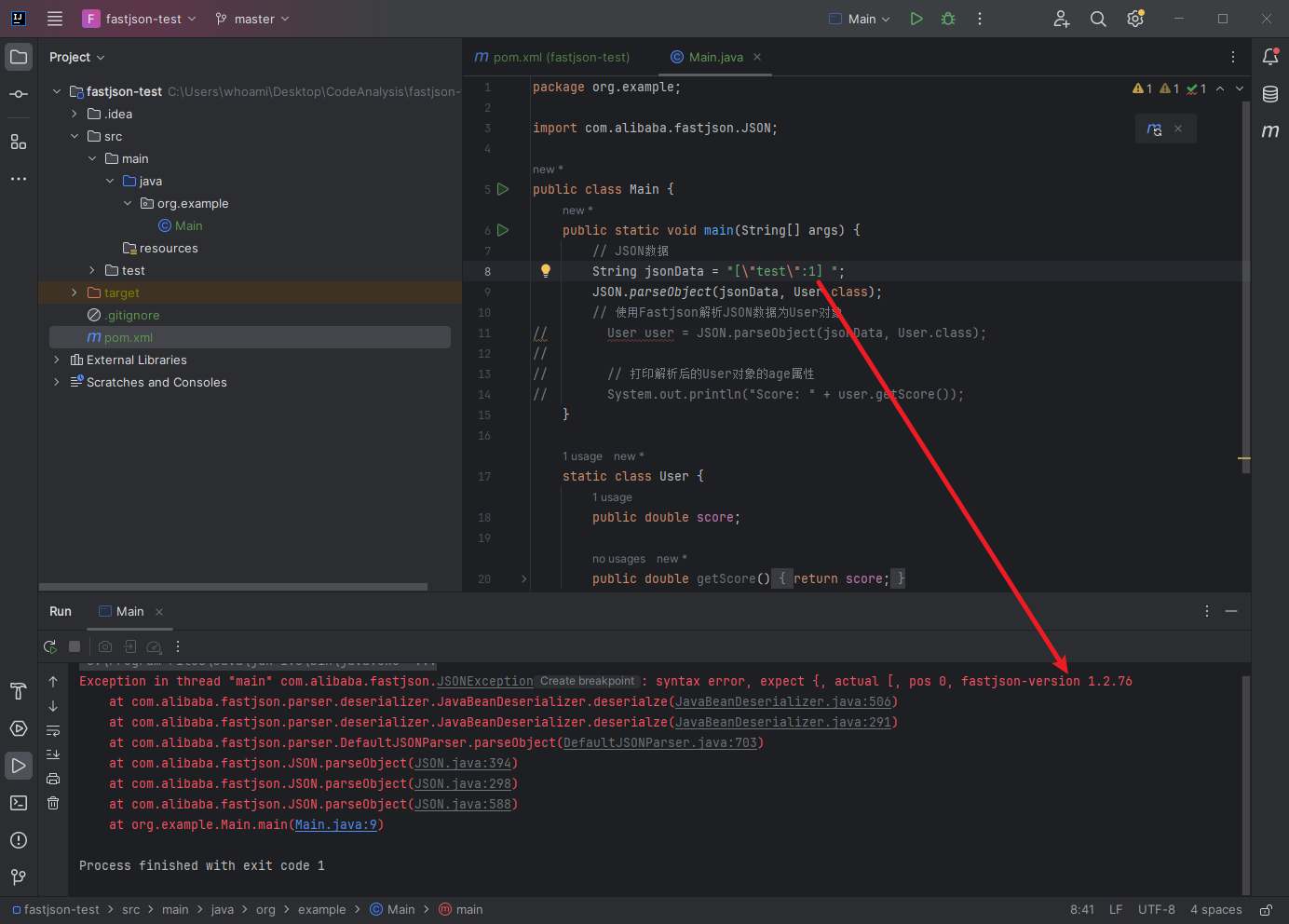Open Project view dropdown
The image size is (1289, 924).
(x=77, y=57)
